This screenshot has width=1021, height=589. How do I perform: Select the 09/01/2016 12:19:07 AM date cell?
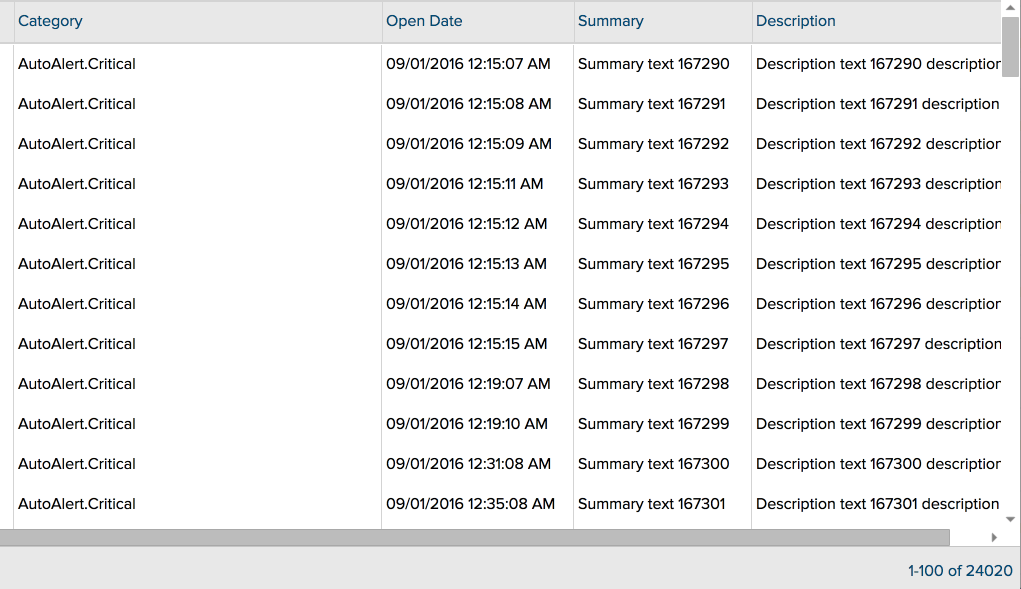pyautogui.click(x=468, y=384)
